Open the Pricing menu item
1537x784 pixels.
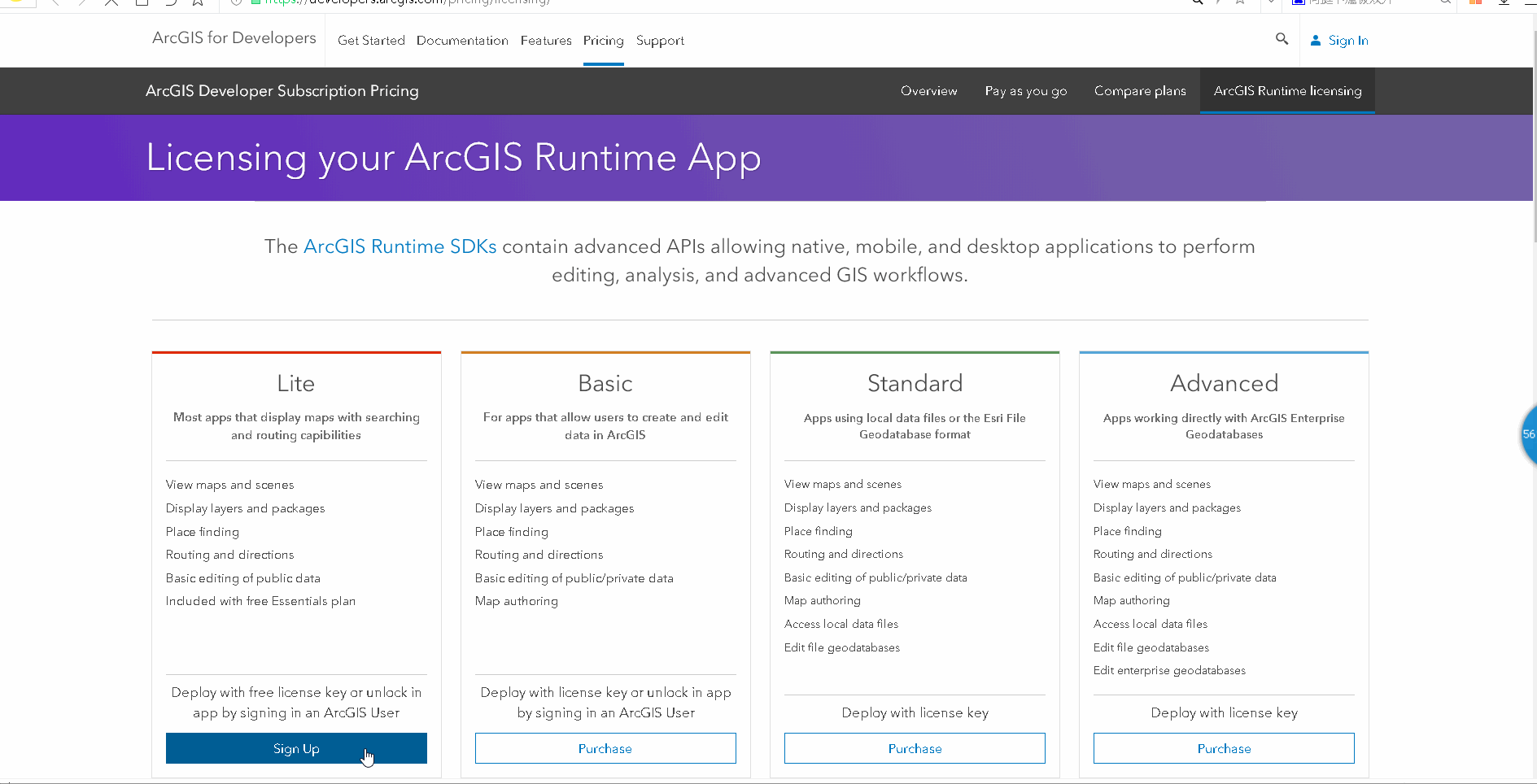[x=603, y=41]
